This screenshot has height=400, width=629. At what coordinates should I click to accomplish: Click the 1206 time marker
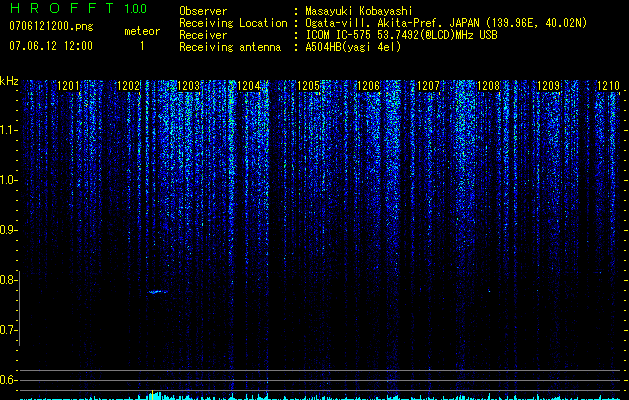[x=368, y=85]
